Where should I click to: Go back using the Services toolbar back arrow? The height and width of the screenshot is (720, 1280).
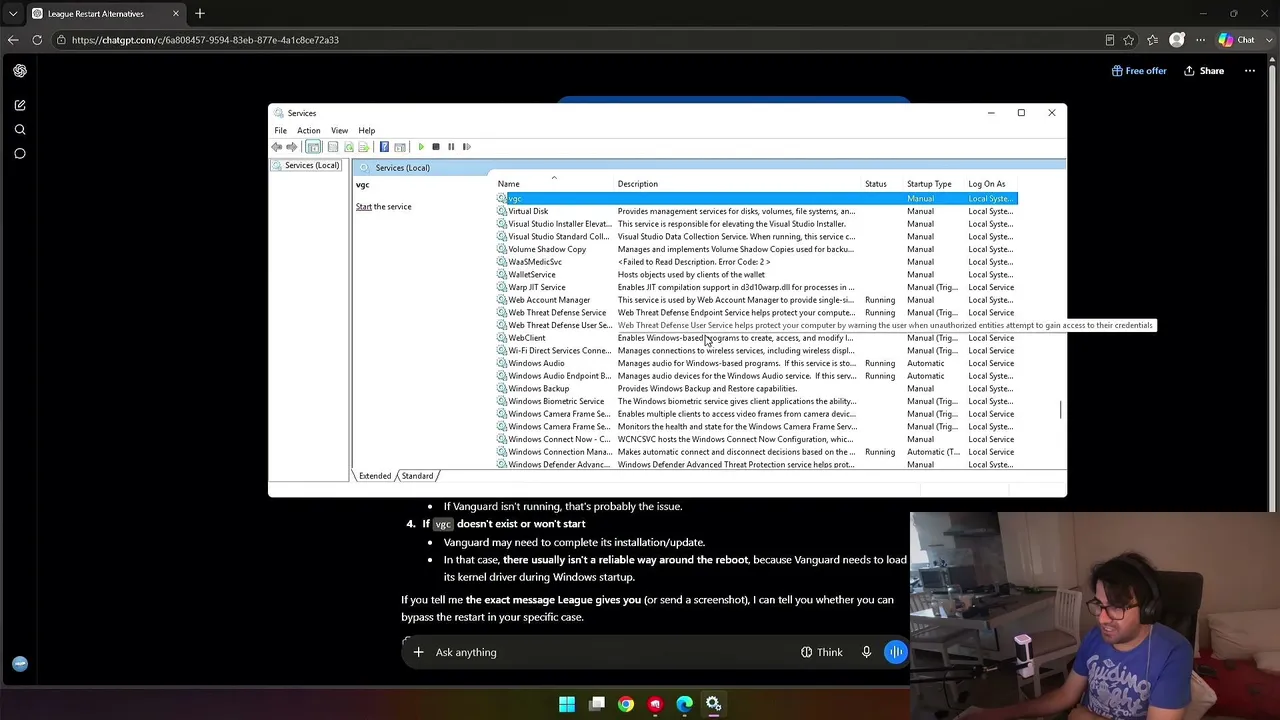[277, 147]
